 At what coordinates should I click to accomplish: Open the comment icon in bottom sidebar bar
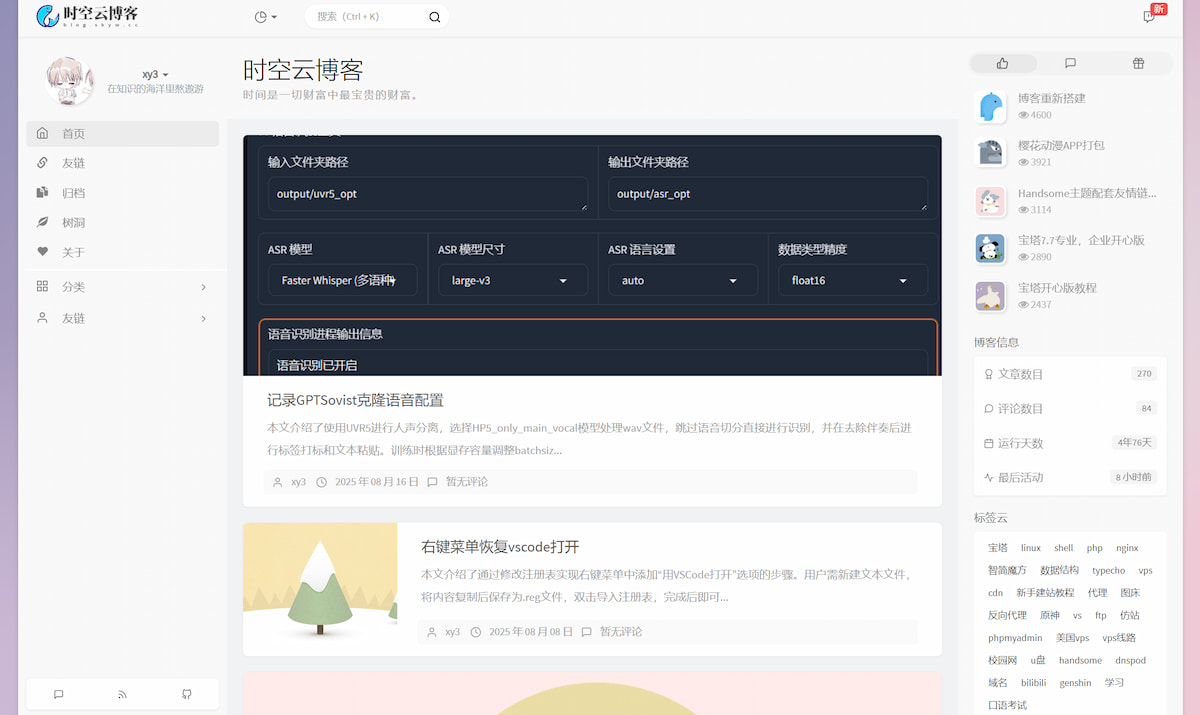(58, 693)
